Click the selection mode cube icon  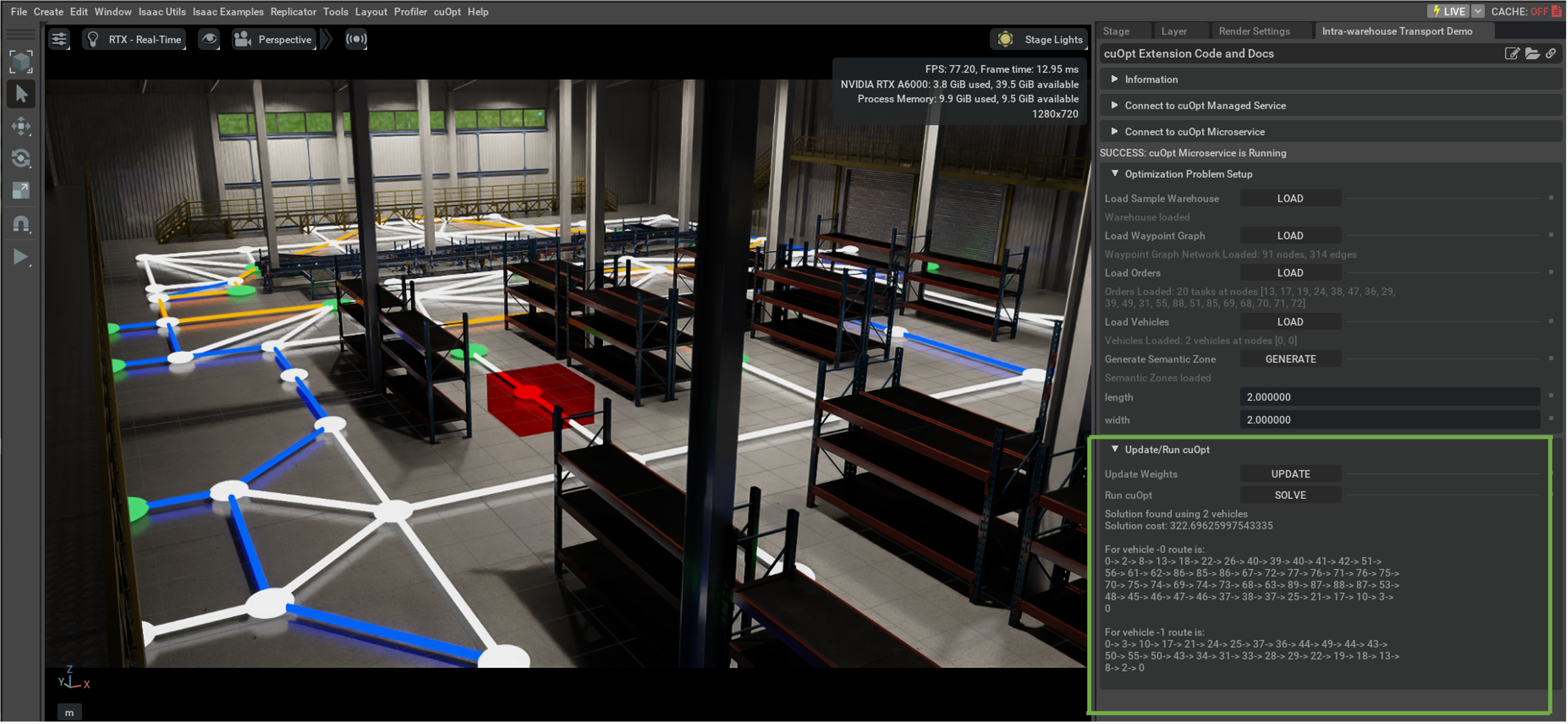coord(21,61)
